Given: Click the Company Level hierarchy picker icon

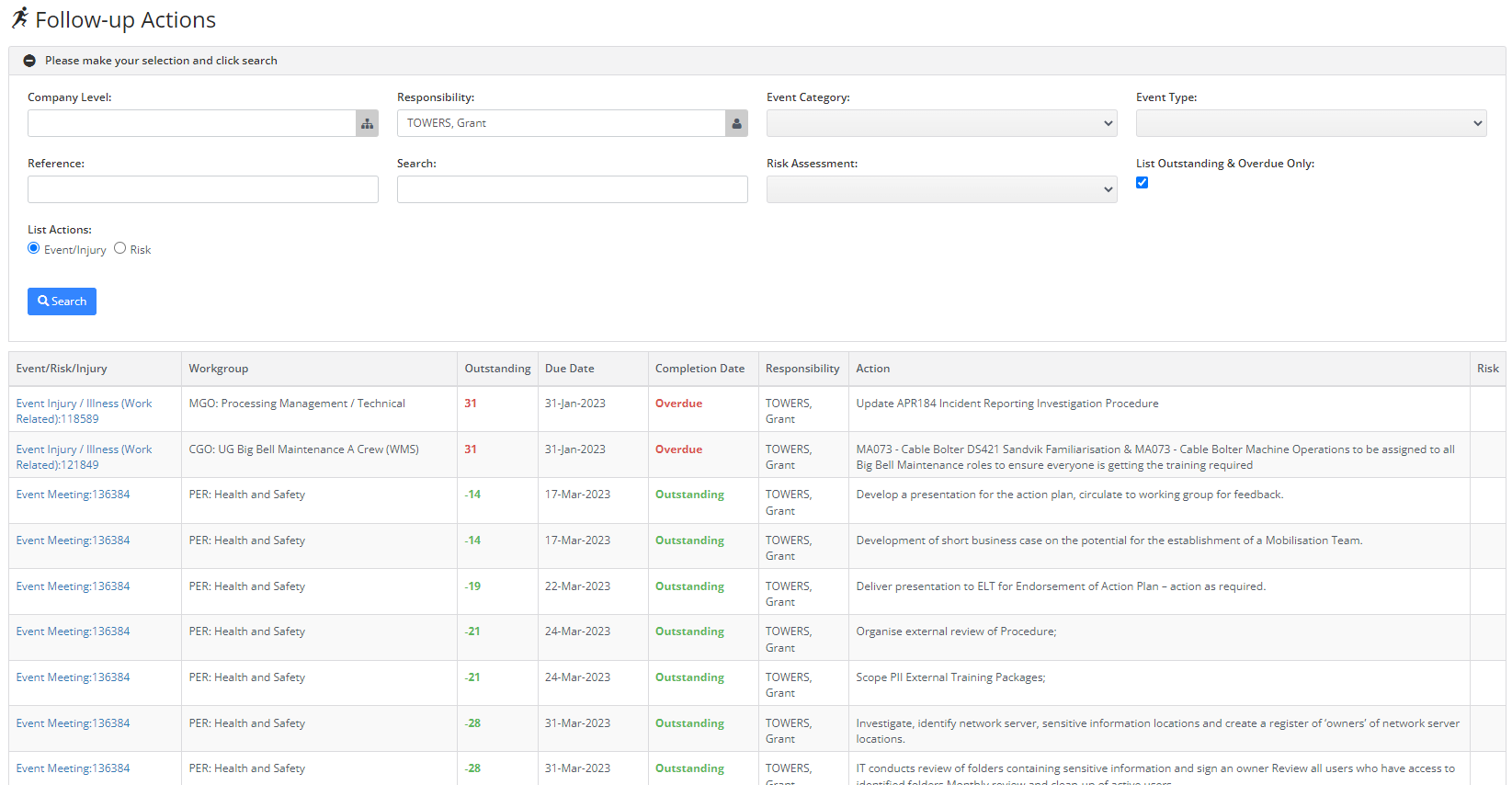Looking at the screenshot, I should click(367, 123).
